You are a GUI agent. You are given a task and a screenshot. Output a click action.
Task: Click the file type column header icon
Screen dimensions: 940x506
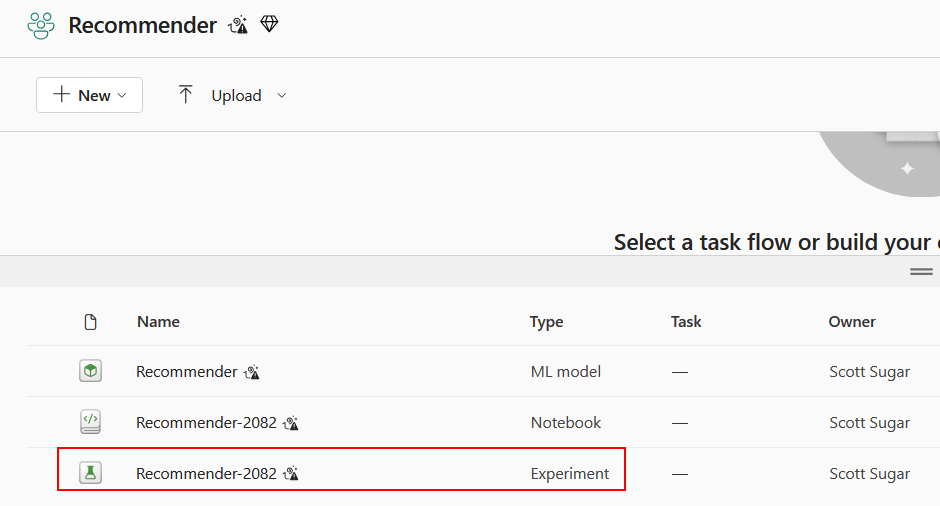pos(91,322)
